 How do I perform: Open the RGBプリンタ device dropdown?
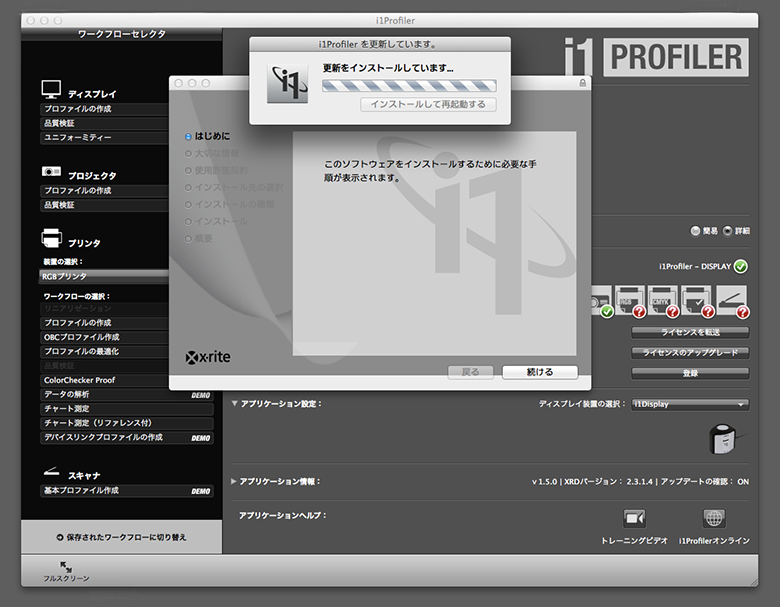[100, 276]
